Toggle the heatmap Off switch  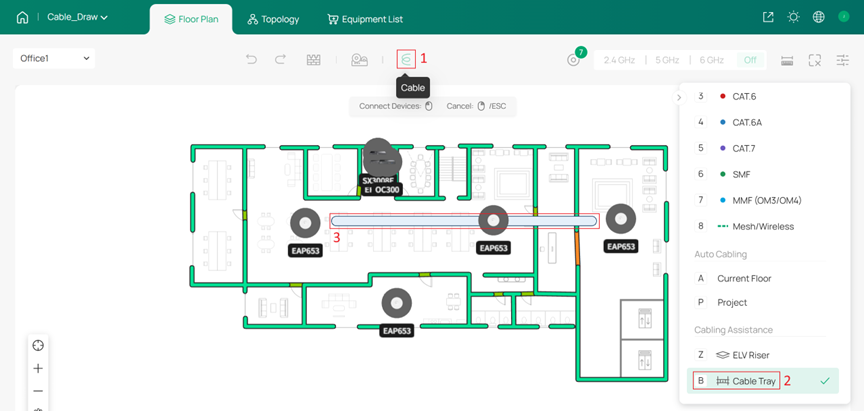[750, 60]
